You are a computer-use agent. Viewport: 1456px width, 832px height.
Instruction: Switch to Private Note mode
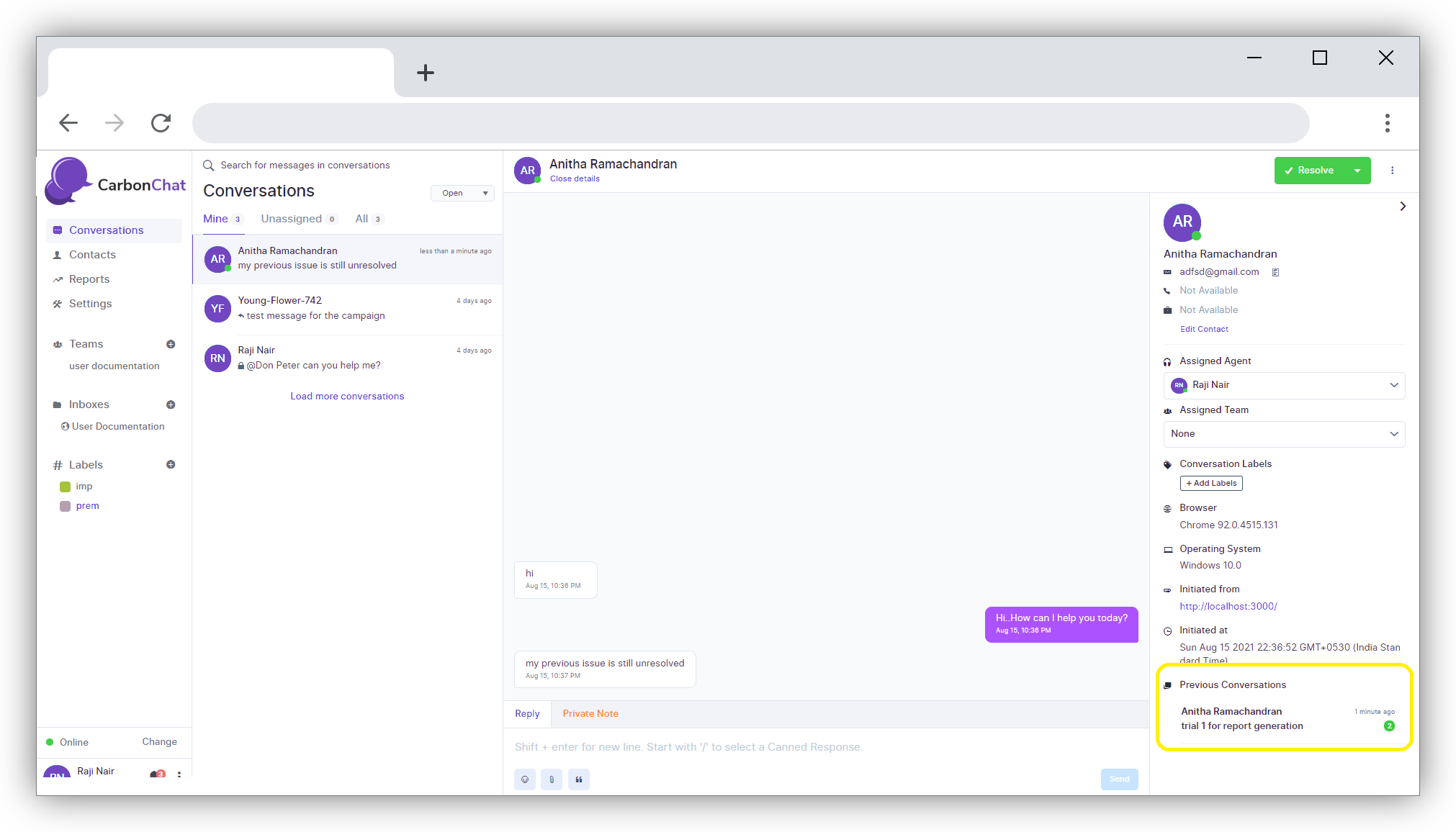click(590, 713)
